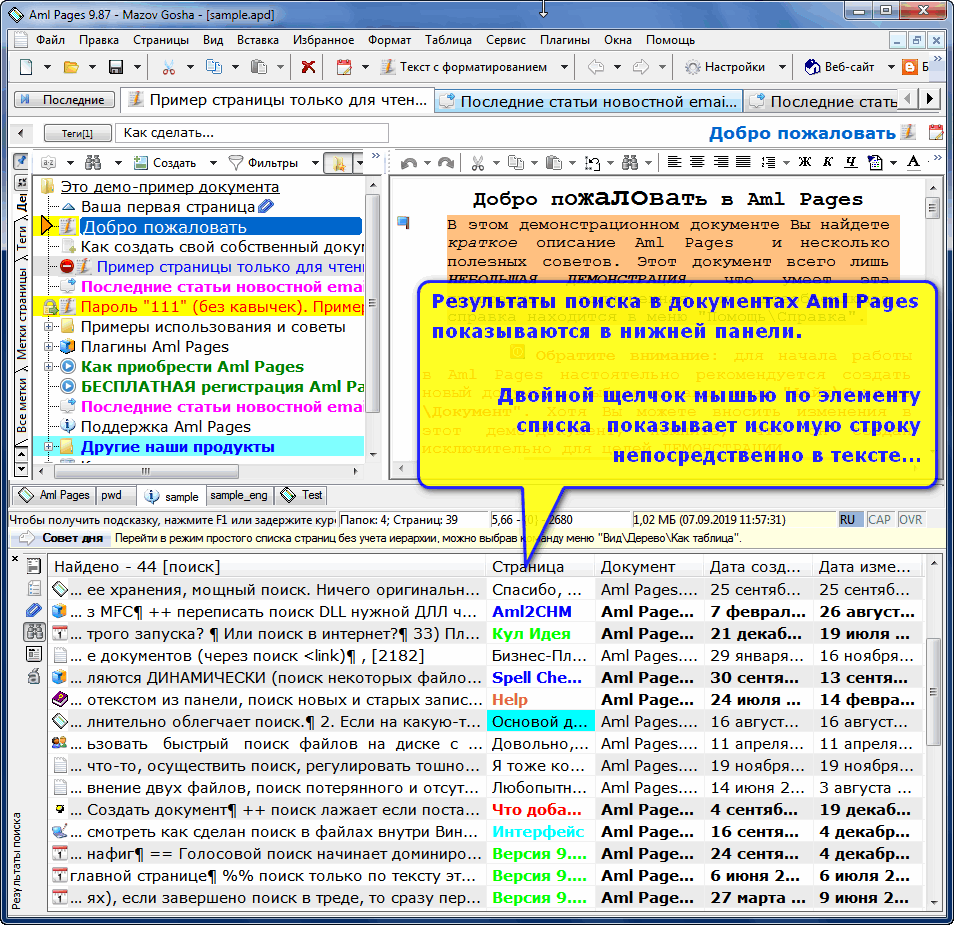Switch to the sample_eng document tab
Viewport: 954px width, 925px height.
239,495
